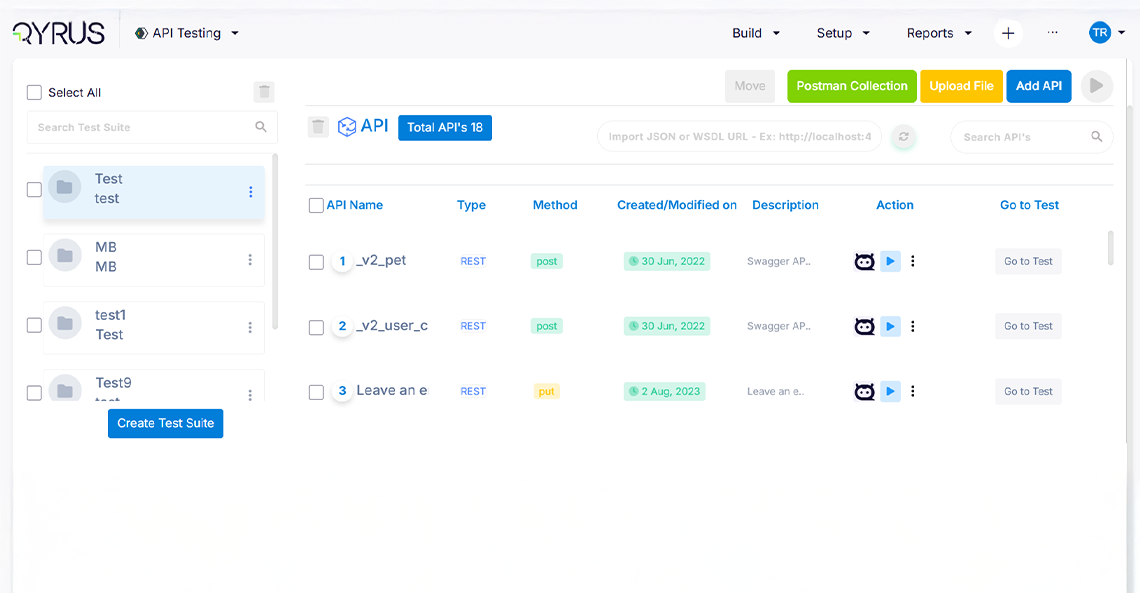Click the plus icon in the top bar
1141x594 pixels.
(x=1008, y=33)
